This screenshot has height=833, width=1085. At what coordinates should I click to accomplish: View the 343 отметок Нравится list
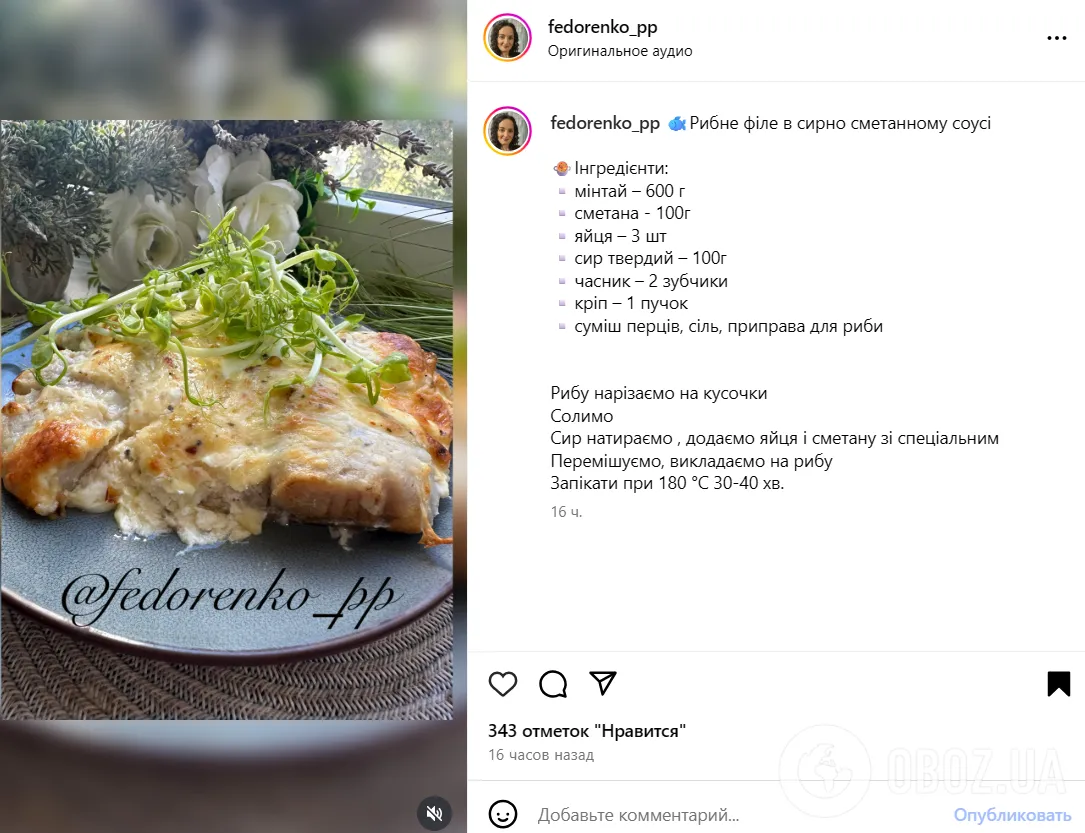(587, 731)
